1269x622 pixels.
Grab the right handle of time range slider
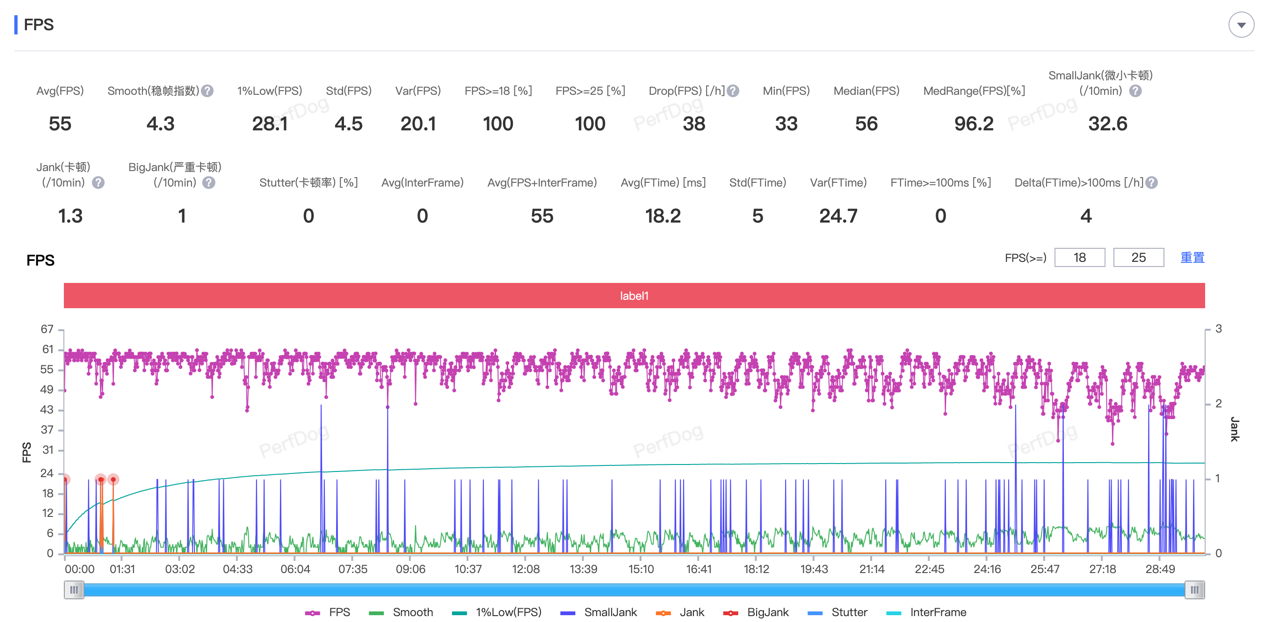(1195, 590)
